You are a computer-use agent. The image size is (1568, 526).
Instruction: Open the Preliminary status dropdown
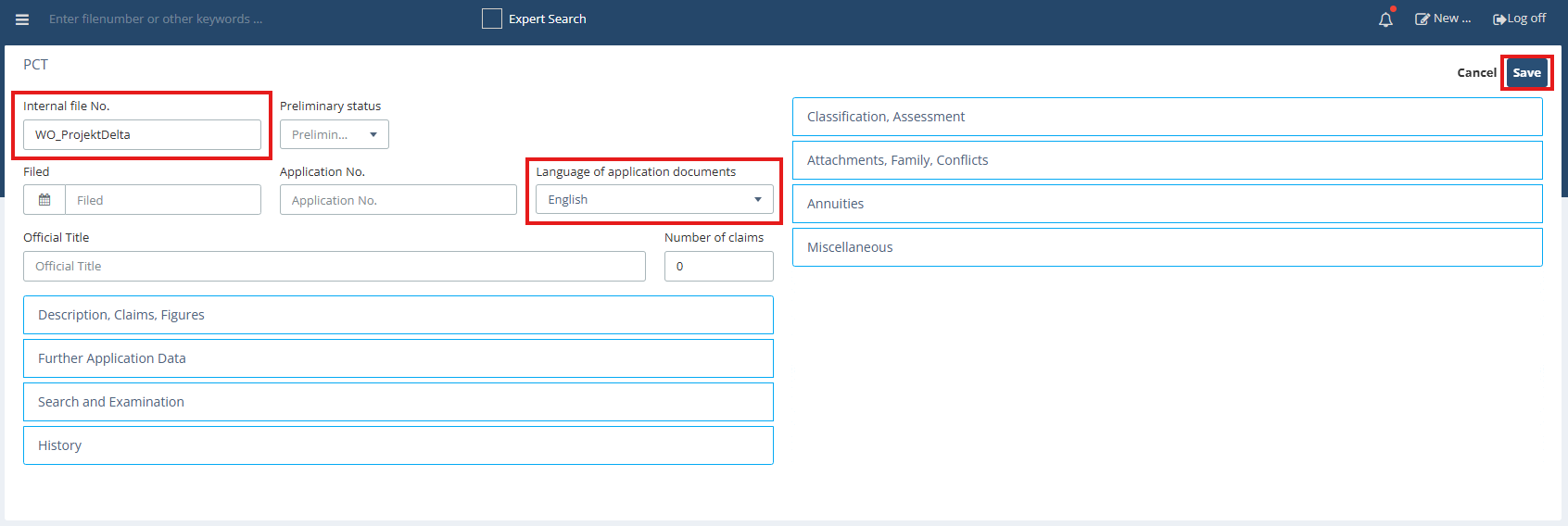click(x=335, y=135)
